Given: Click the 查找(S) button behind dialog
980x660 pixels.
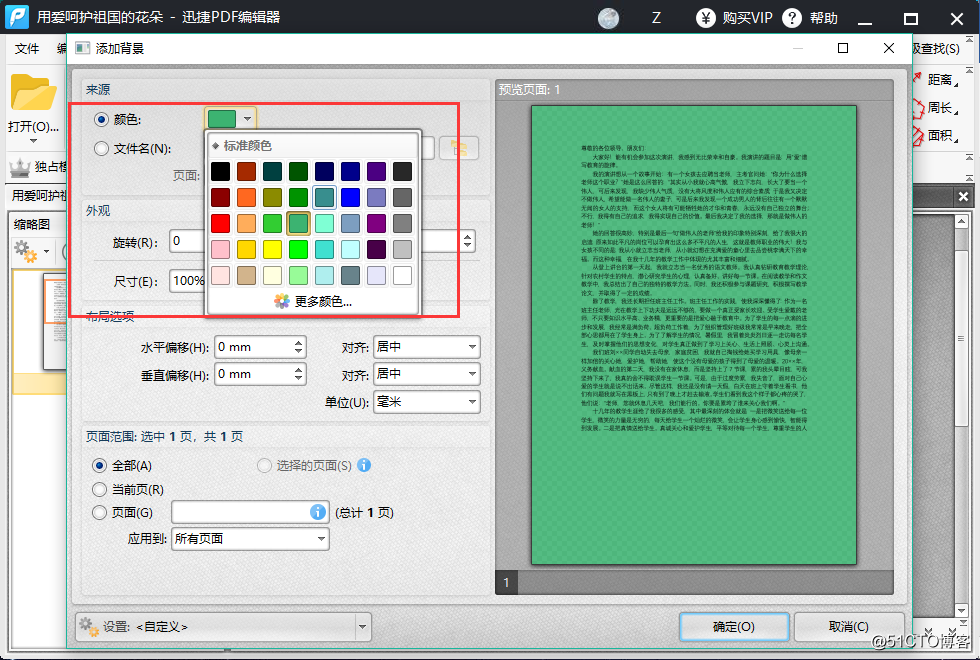Looking at the screenshot, I should click(x=937, y=49).
